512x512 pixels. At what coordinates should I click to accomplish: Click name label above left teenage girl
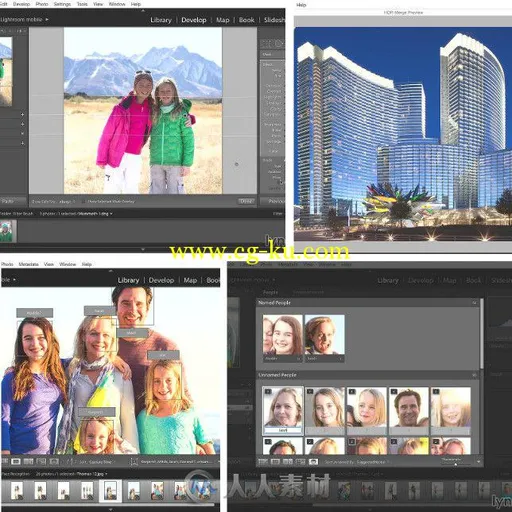tap(35, 313)
